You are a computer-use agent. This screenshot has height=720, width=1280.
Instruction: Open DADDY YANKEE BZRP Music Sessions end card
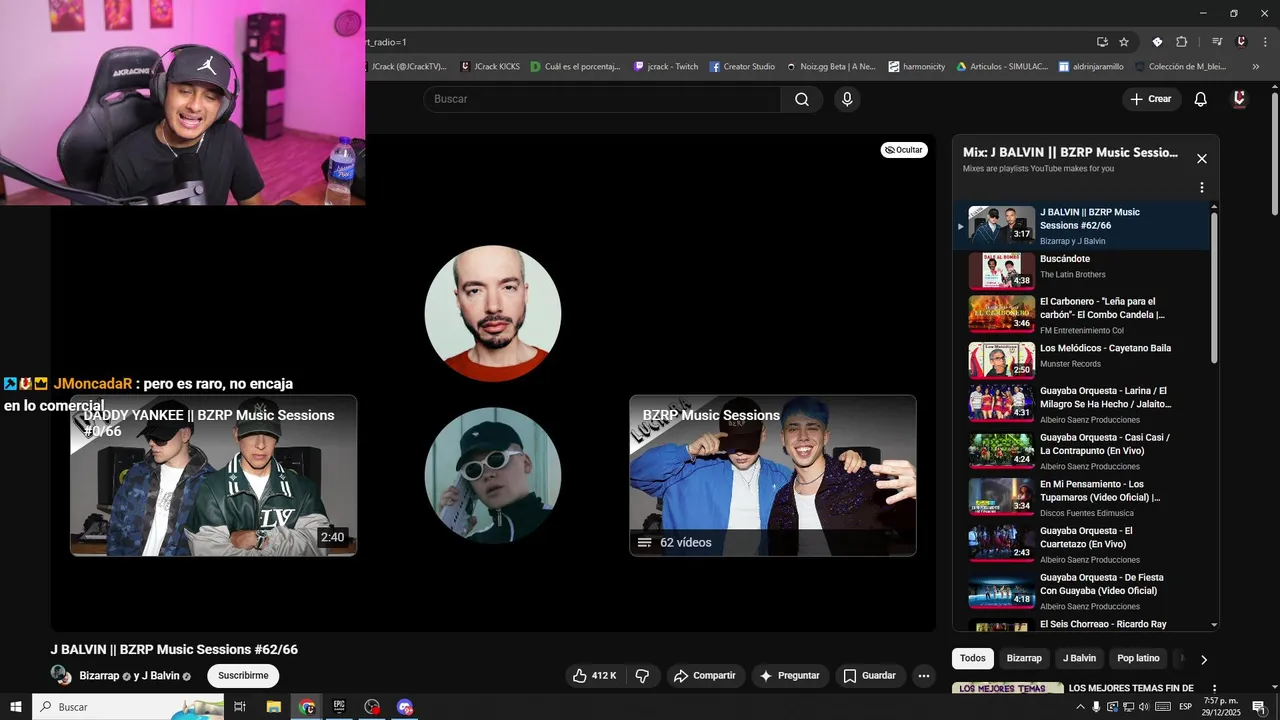213,475
